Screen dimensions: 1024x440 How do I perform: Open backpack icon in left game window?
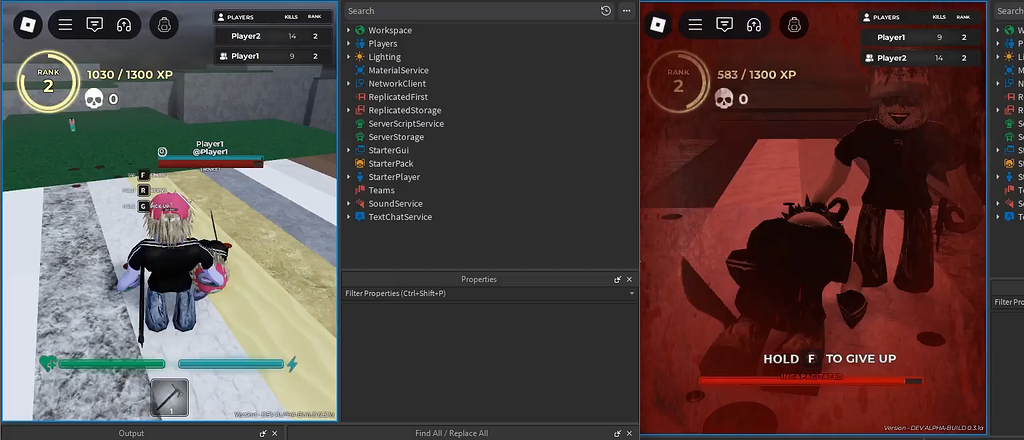164,25
